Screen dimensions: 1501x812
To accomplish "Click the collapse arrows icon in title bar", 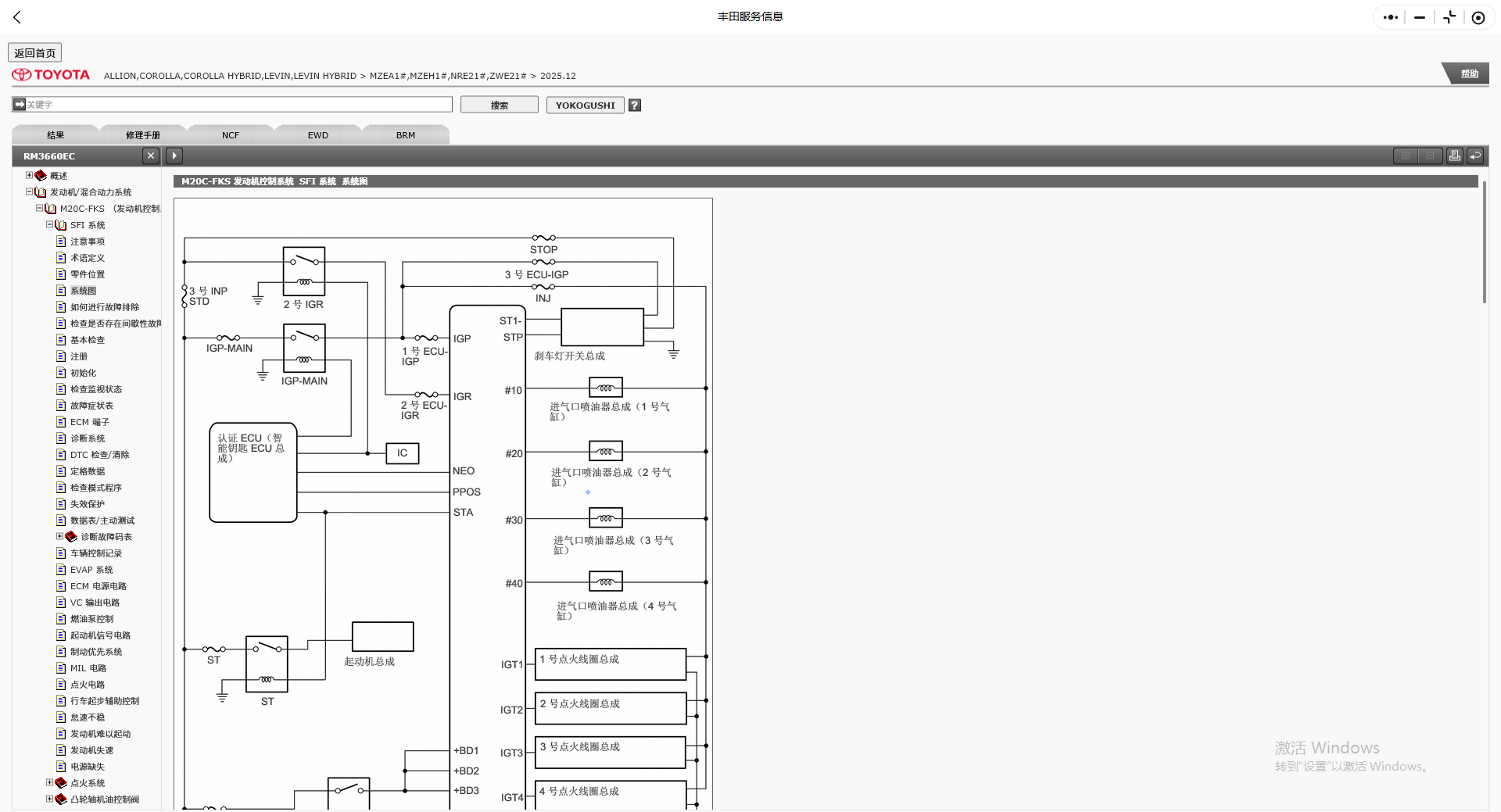I will [x=1449, y=17].
